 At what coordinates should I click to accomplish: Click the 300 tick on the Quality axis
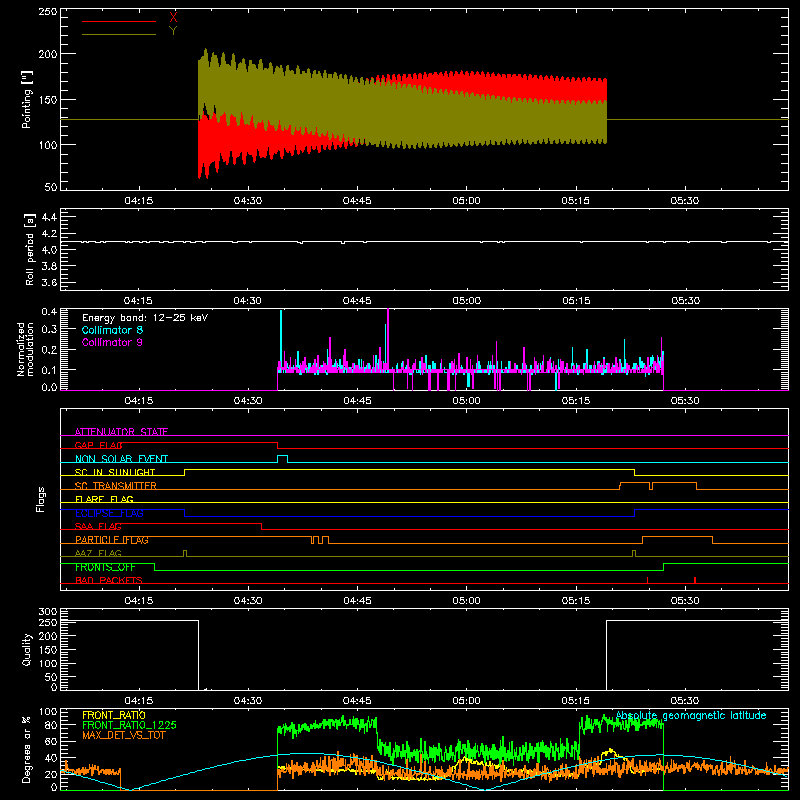click(x=48, y=611)
